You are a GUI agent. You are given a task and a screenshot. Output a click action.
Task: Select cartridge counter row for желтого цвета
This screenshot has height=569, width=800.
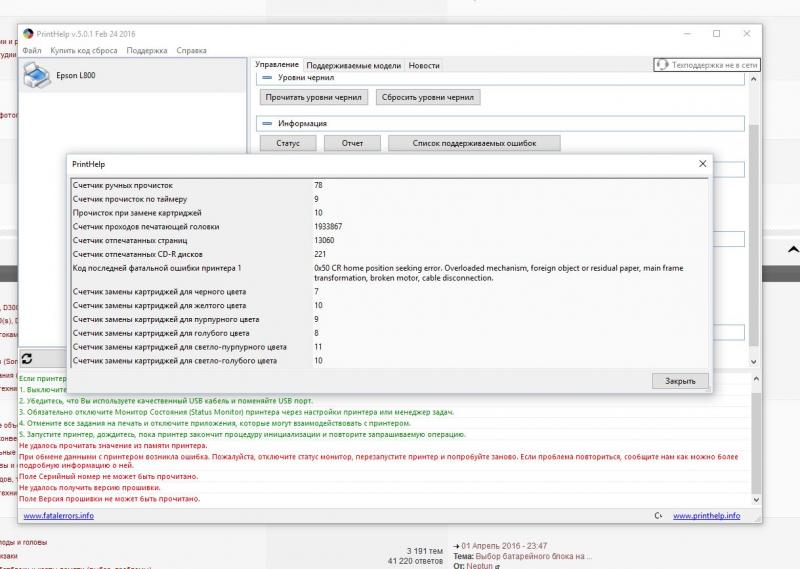pyautogui.click(x=390, y=305)
